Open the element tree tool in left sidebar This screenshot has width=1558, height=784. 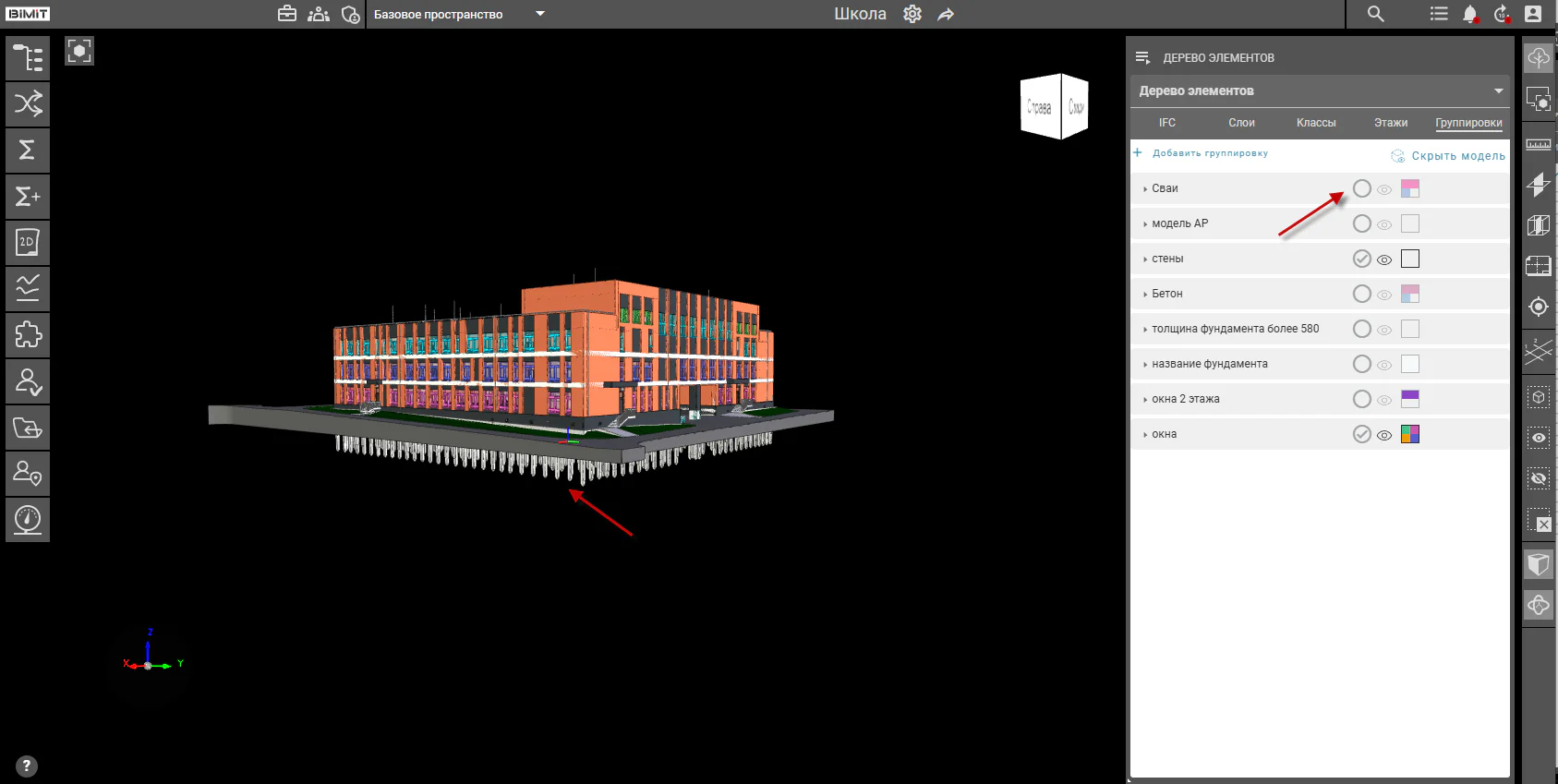(28, 58)
